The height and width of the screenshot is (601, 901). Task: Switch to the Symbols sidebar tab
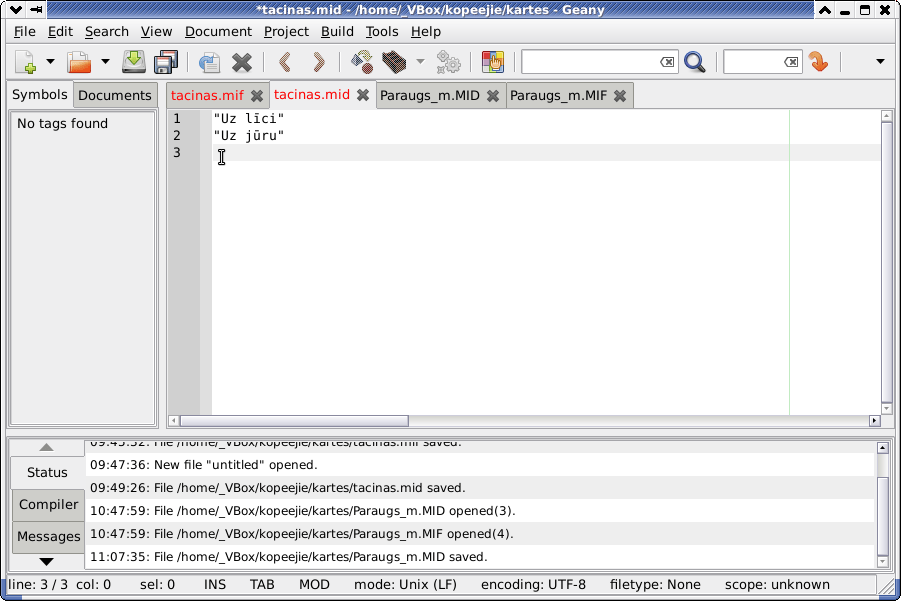[40, 94]
